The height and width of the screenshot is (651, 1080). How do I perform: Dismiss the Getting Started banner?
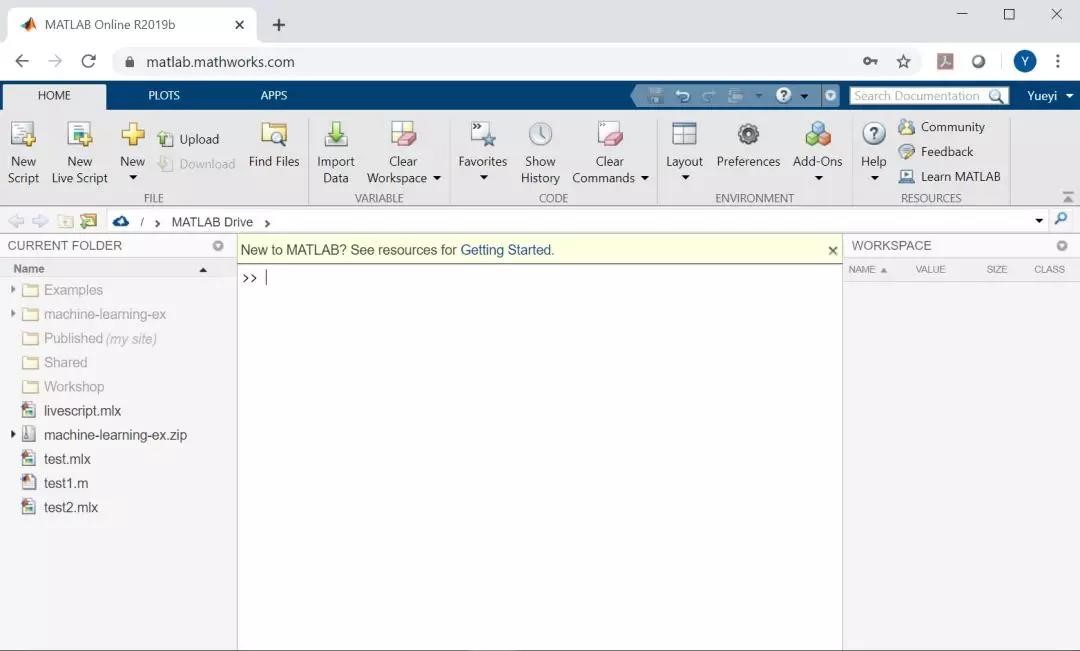point(832,251)
